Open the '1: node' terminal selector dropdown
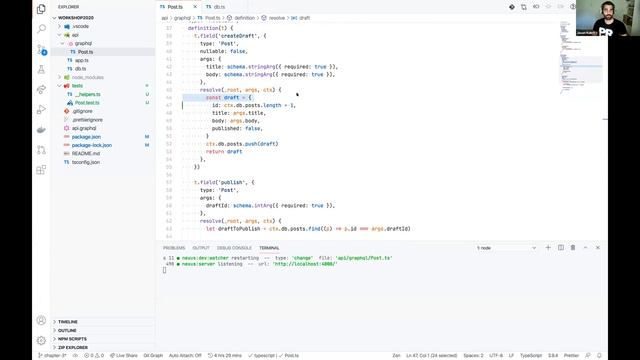Image resolution: width=640 pixels, height=360 pixels. (506, 248)
